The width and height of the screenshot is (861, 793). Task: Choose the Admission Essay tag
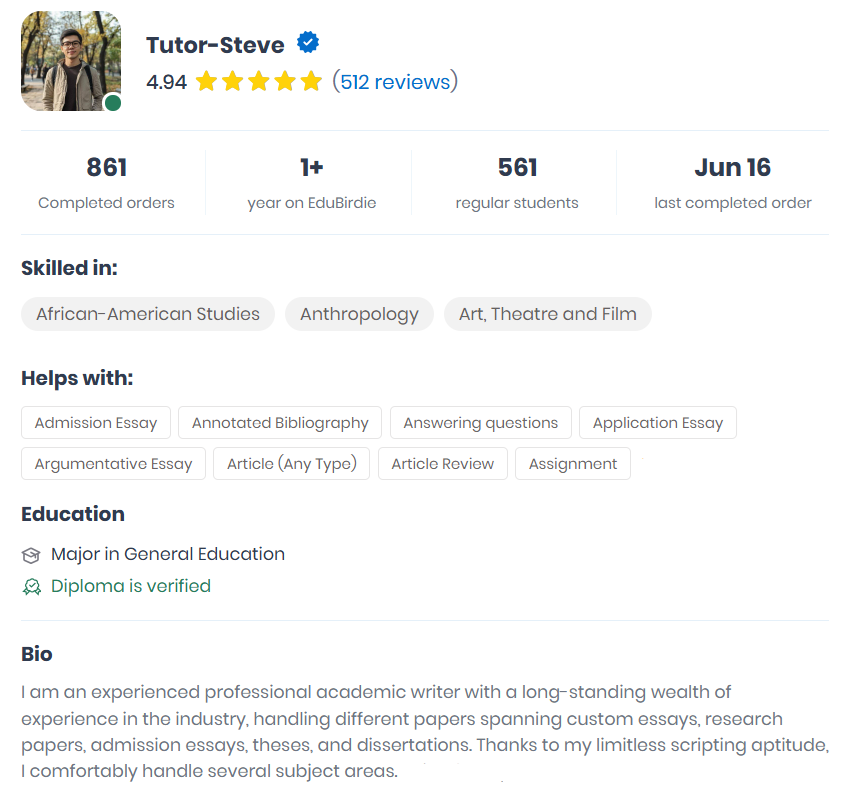click(96, 423)
